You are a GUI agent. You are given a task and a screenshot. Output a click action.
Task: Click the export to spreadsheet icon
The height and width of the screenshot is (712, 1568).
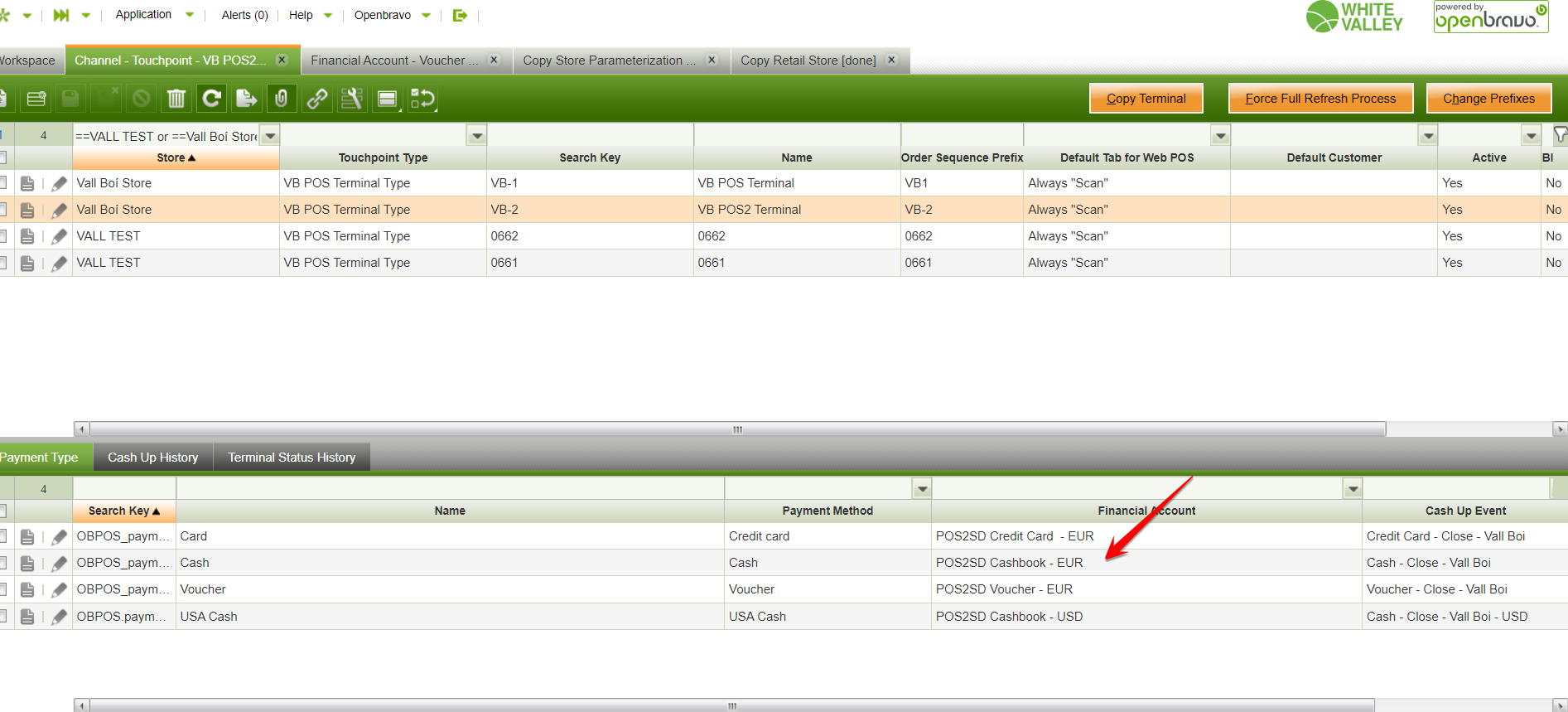point(246,99)
